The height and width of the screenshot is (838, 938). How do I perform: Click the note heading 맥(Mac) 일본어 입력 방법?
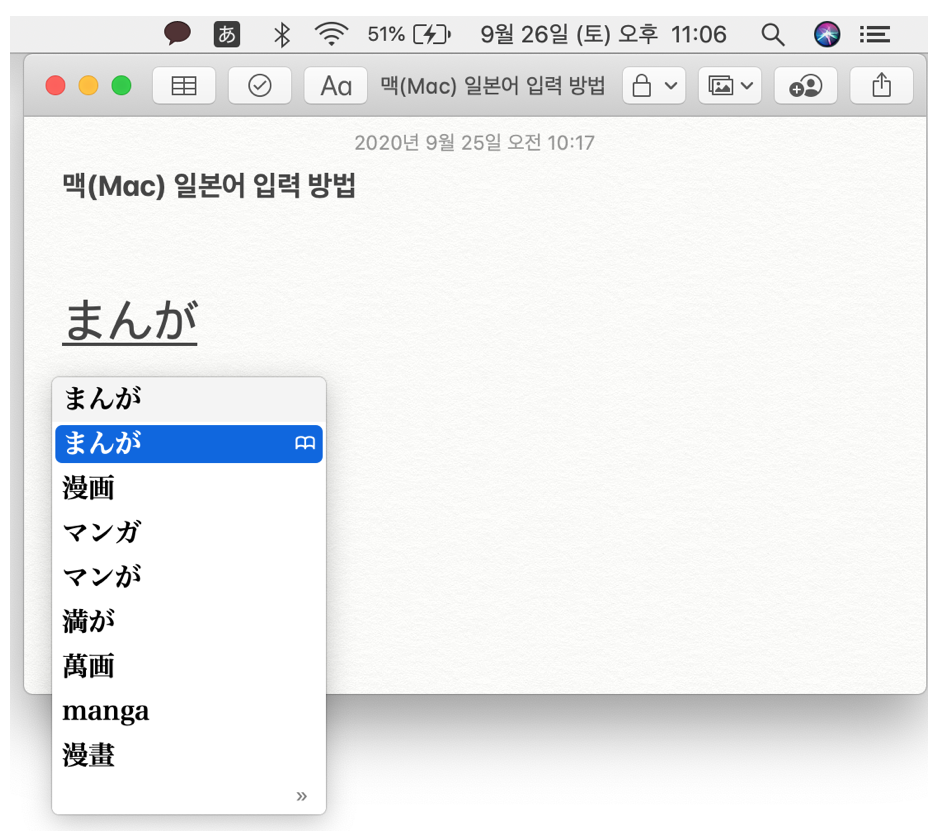(x=209, y=185)
